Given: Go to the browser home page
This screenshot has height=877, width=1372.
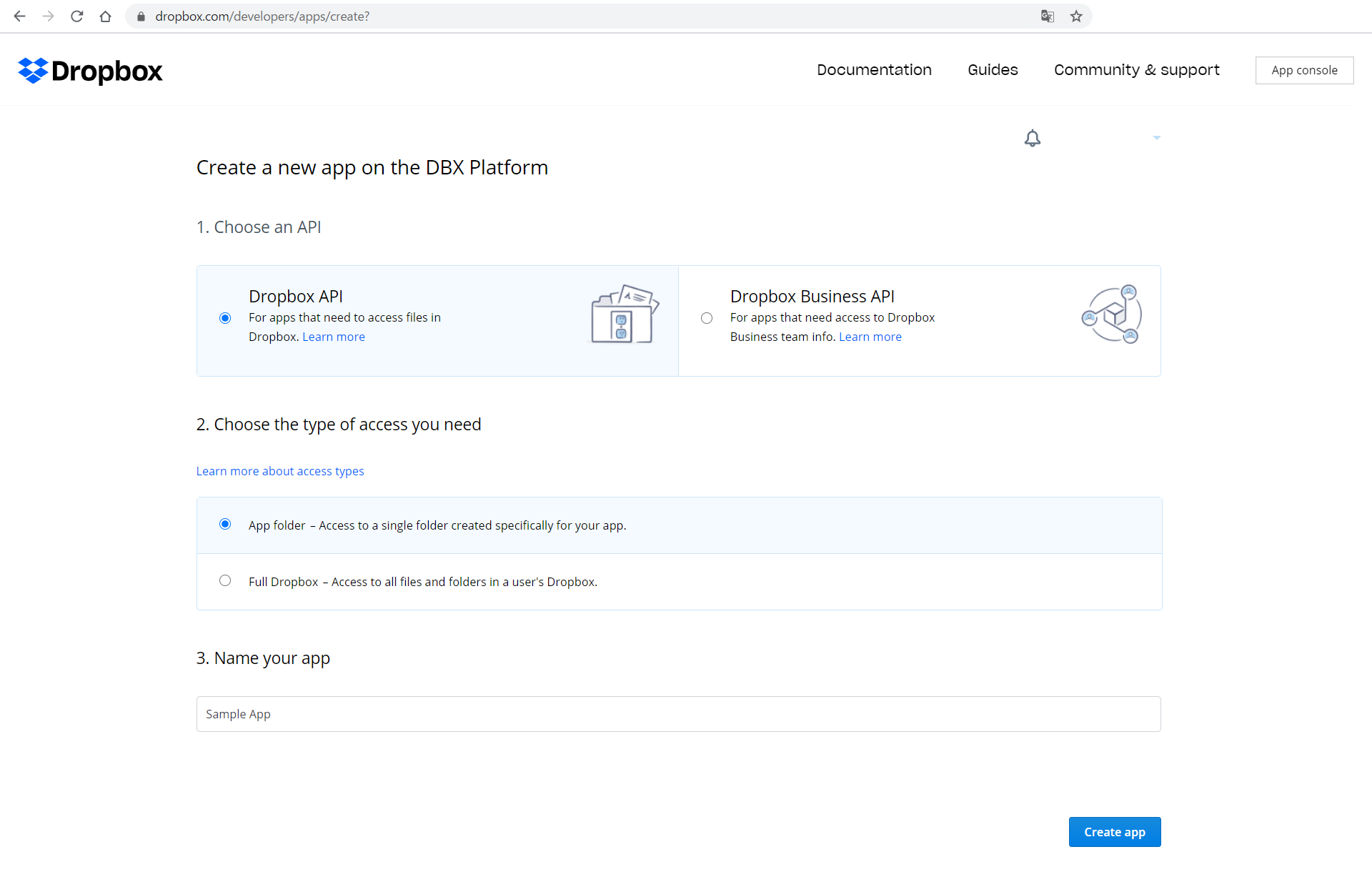Looking at the screenshot, I should tap(105, 16).
